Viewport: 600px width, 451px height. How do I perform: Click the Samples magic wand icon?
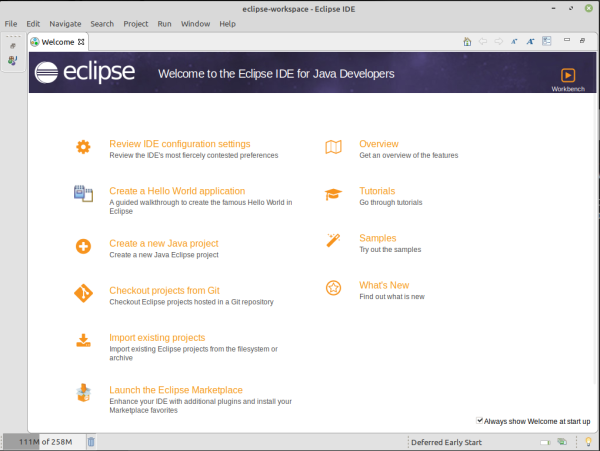(334, 241)
